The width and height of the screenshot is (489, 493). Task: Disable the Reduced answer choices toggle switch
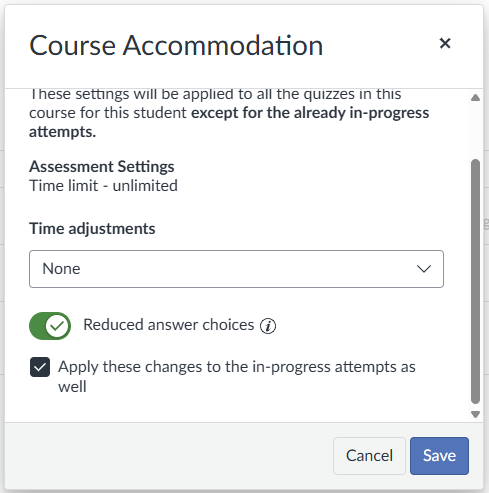tap(50, 326)
